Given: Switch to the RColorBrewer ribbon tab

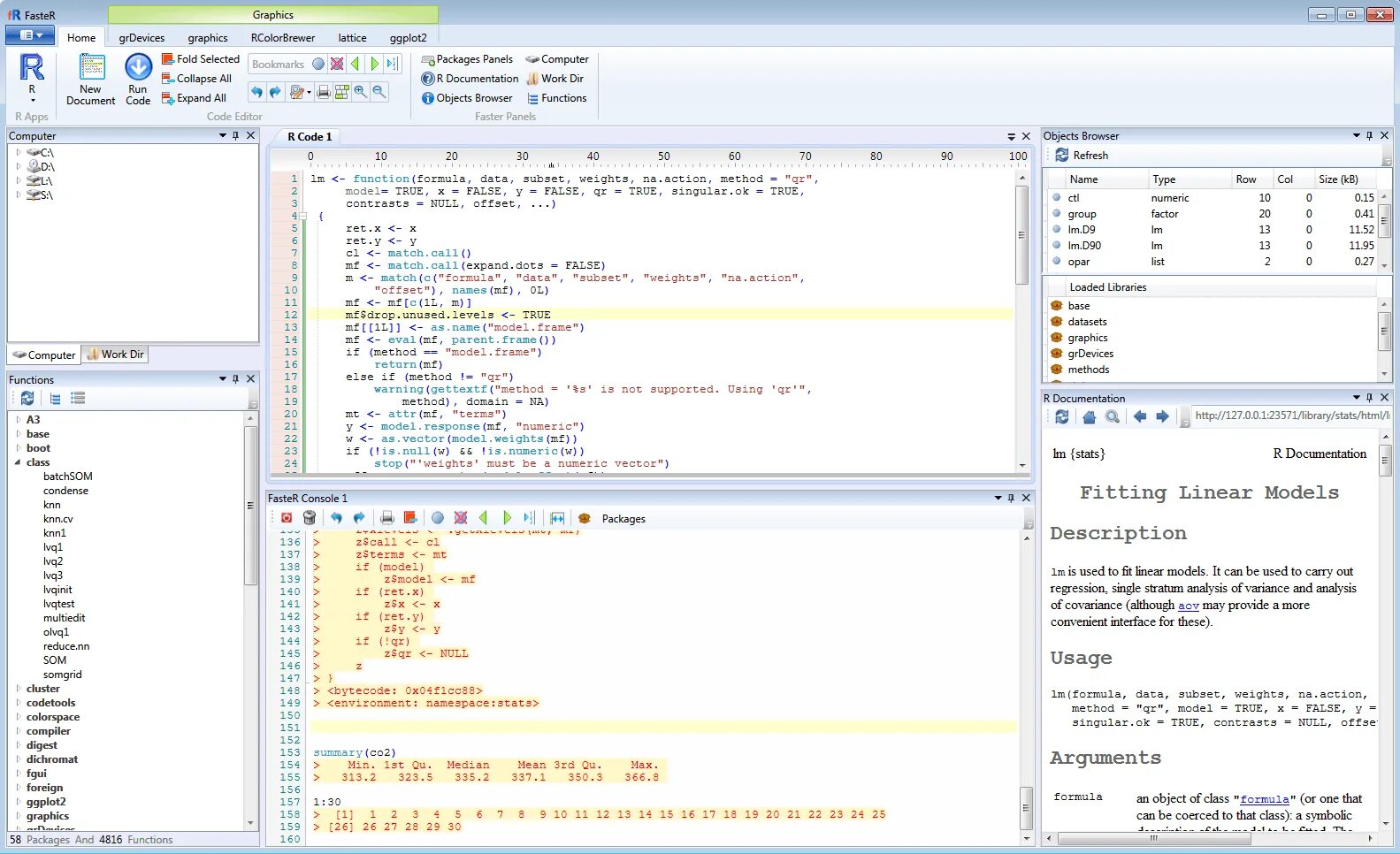Looking at the screenshot, I should pyautogui.click(x=283, y=38).
